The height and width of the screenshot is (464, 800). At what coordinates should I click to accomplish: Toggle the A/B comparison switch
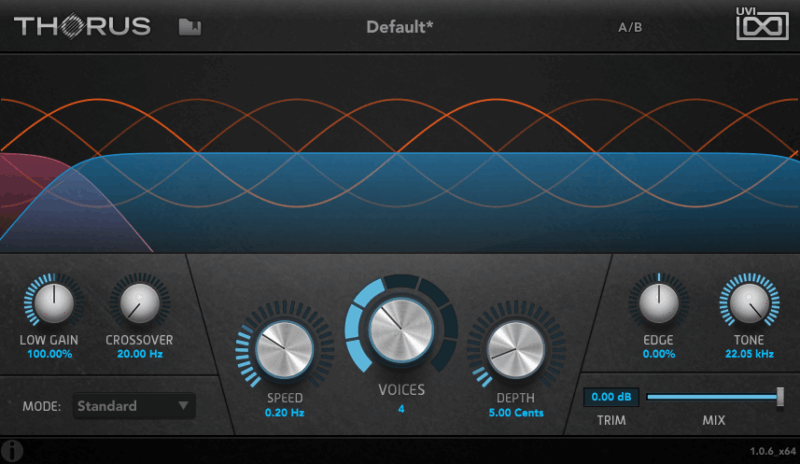pyautogui.click(x=630, y=27)
